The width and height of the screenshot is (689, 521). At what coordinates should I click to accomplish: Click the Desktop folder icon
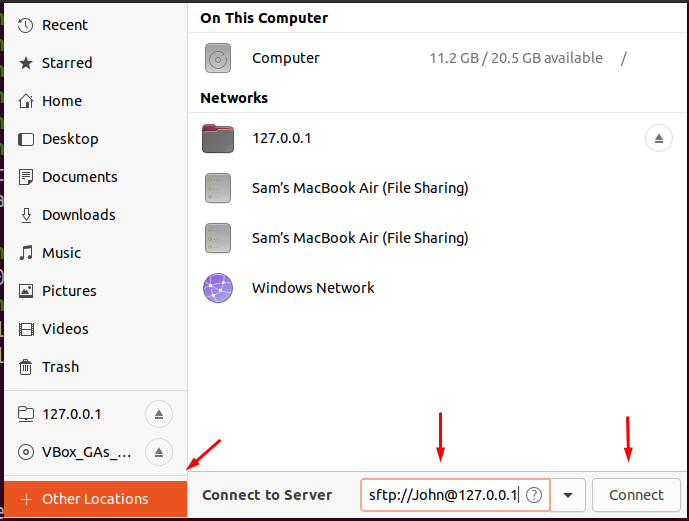point(26,139)
